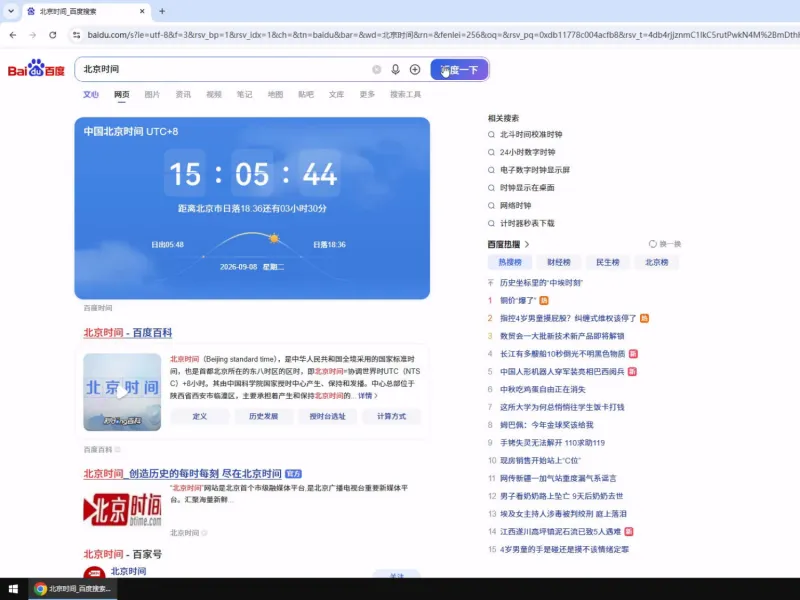Image resolution: width=800 pixels, height=600 pixels.
Task: Click the pinned top item 历史坐标里的"中埃时刻"
Action: (x=541, y=283)
